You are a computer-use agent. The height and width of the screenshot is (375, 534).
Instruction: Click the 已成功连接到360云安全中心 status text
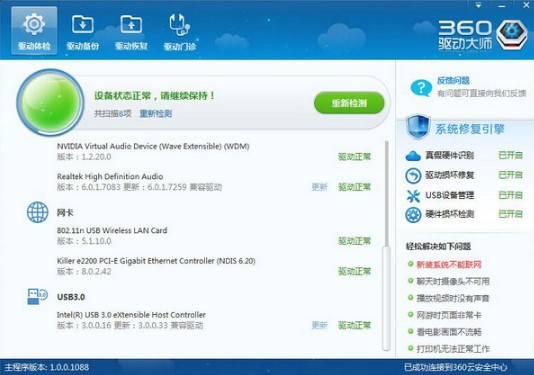pyautogui.click(x=455, y=367)
